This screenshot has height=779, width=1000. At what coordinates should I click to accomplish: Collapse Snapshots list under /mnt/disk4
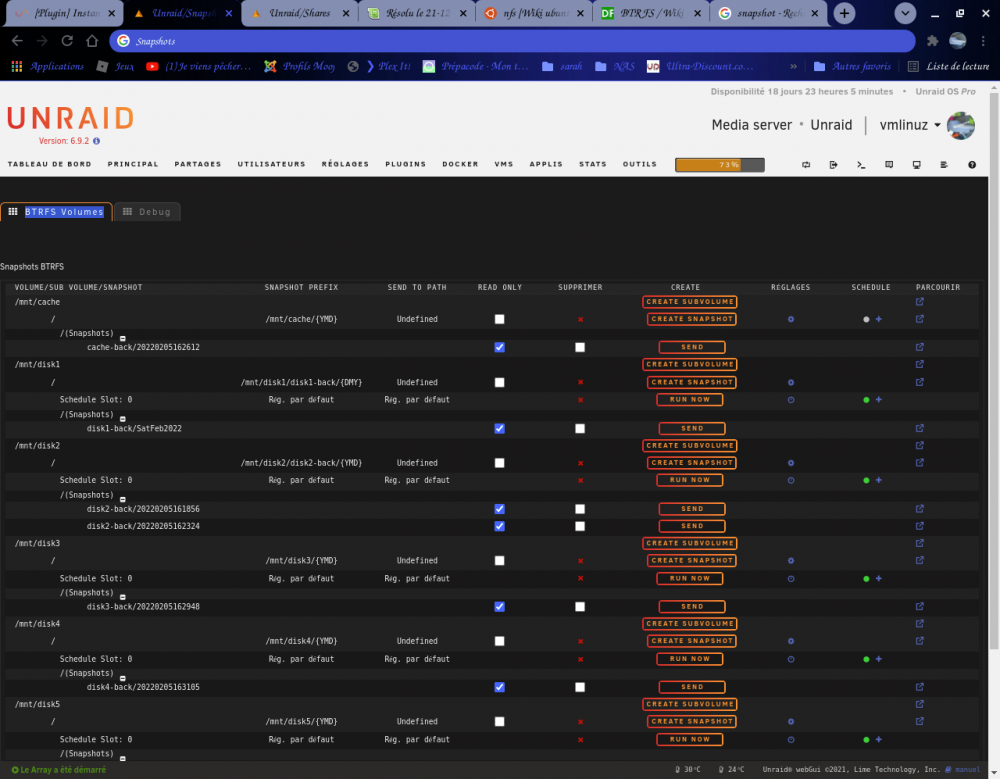coord(122,678)
